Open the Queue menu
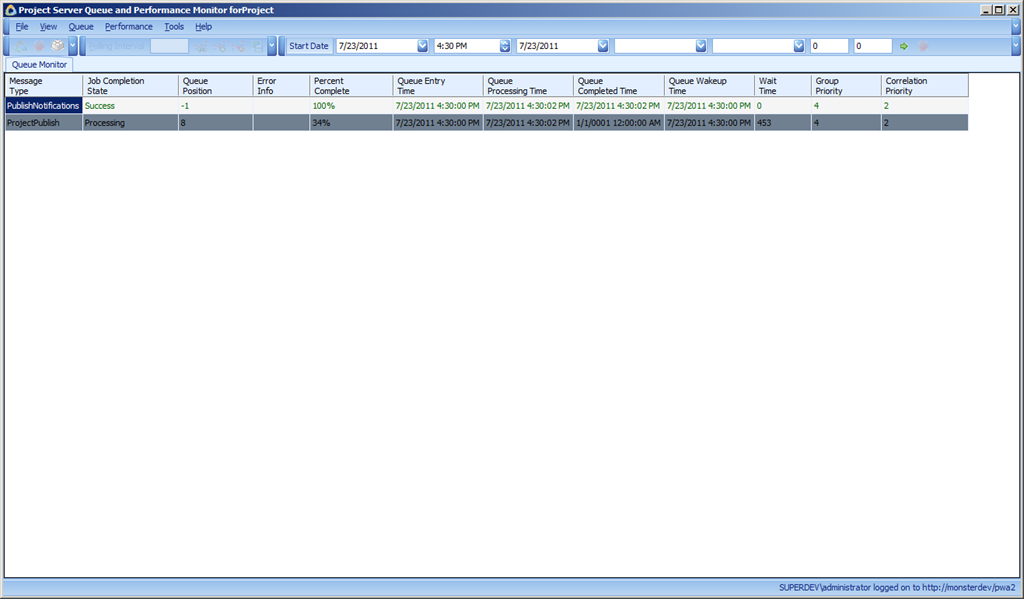 81,27
